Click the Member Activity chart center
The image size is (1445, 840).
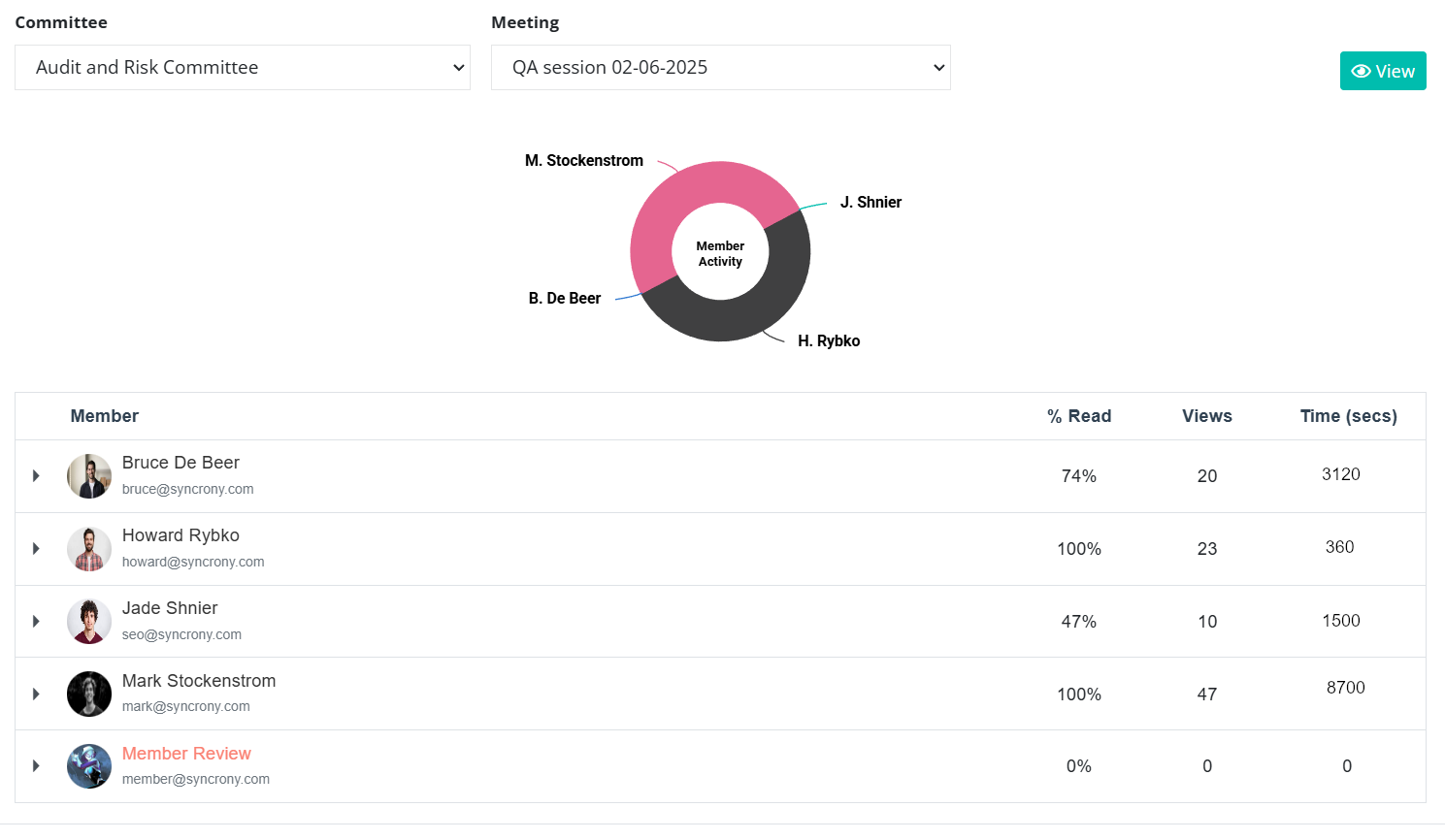coord(720,252)
